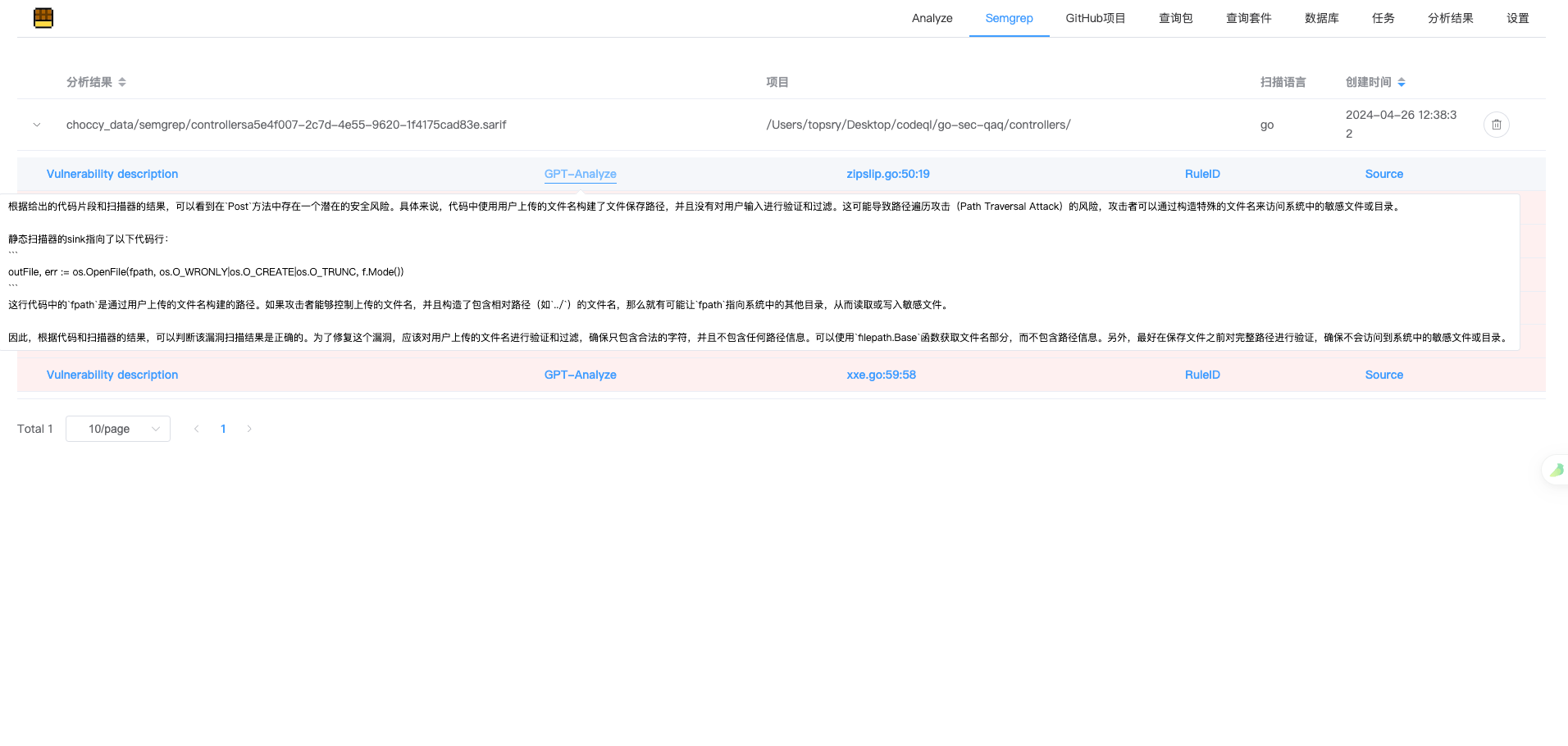Open 查询套件 menu item
Viewport: 1568px width, 746px height.
point(1249,18)
